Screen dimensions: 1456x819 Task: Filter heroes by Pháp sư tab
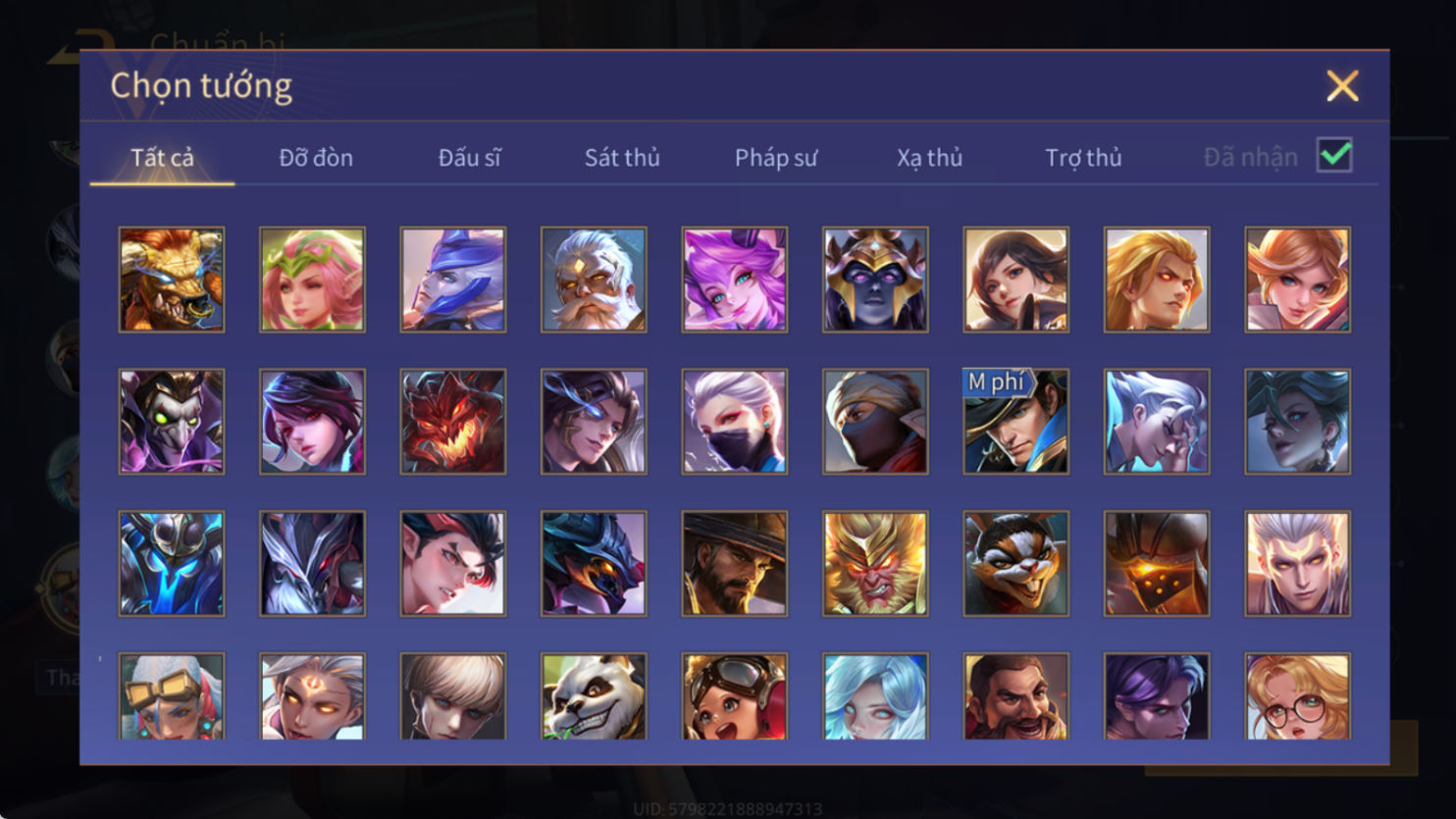pos(776,157)
